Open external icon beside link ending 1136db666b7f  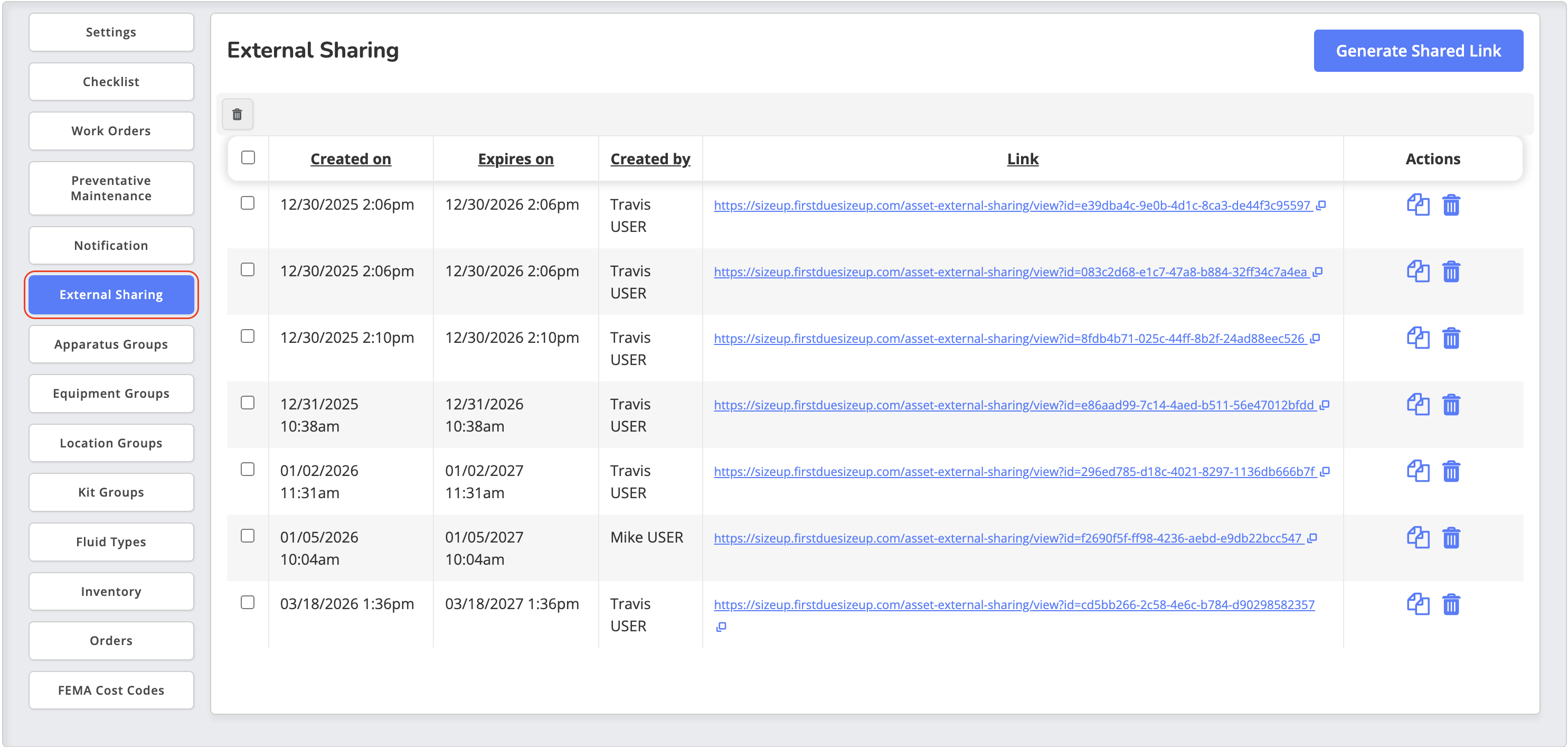pyautogui.click(x=1325, y=471)
